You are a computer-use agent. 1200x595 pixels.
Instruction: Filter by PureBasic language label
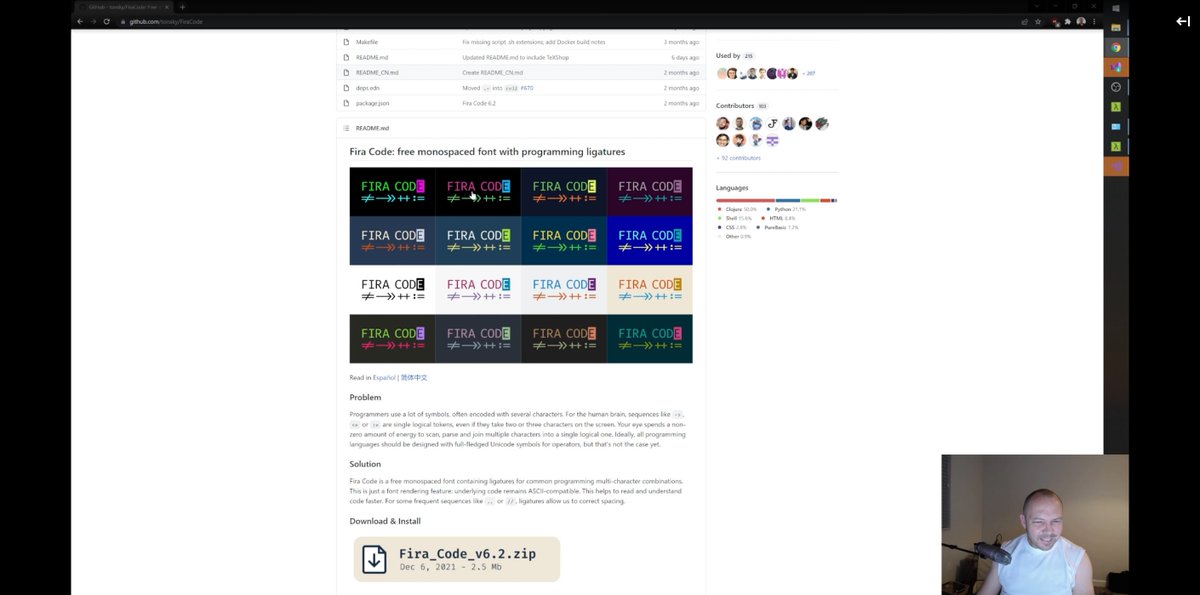[777, 227]
